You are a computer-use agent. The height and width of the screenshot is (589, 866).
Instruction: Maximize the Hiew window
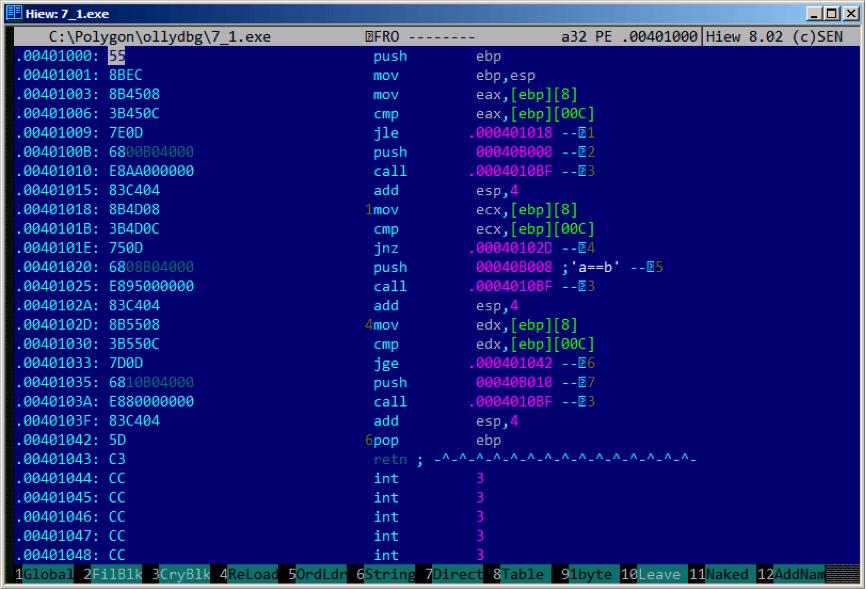[x=832, y=13]
